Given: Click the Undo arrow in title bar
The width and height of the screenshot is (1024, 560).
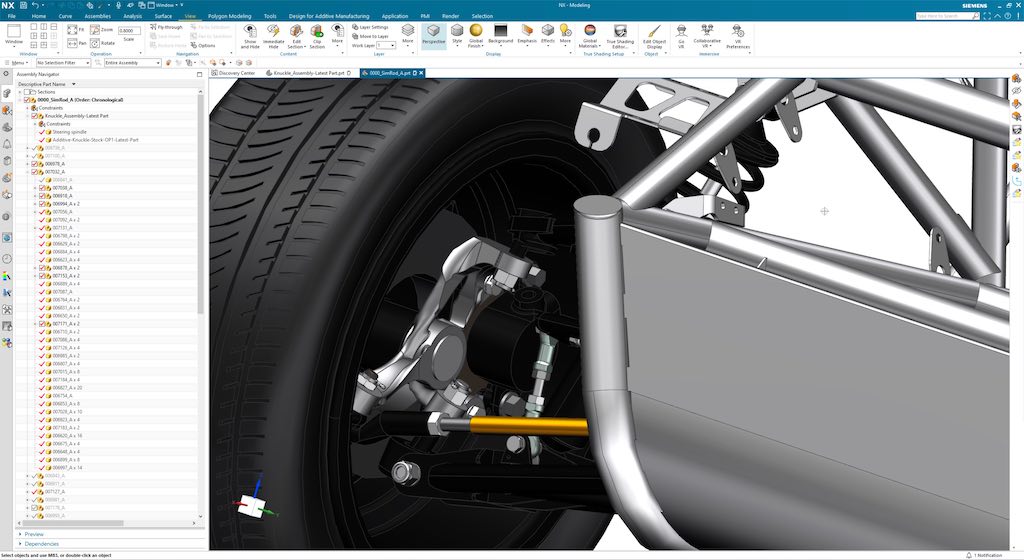Looking at the screenshot, I should click(35, 5).
